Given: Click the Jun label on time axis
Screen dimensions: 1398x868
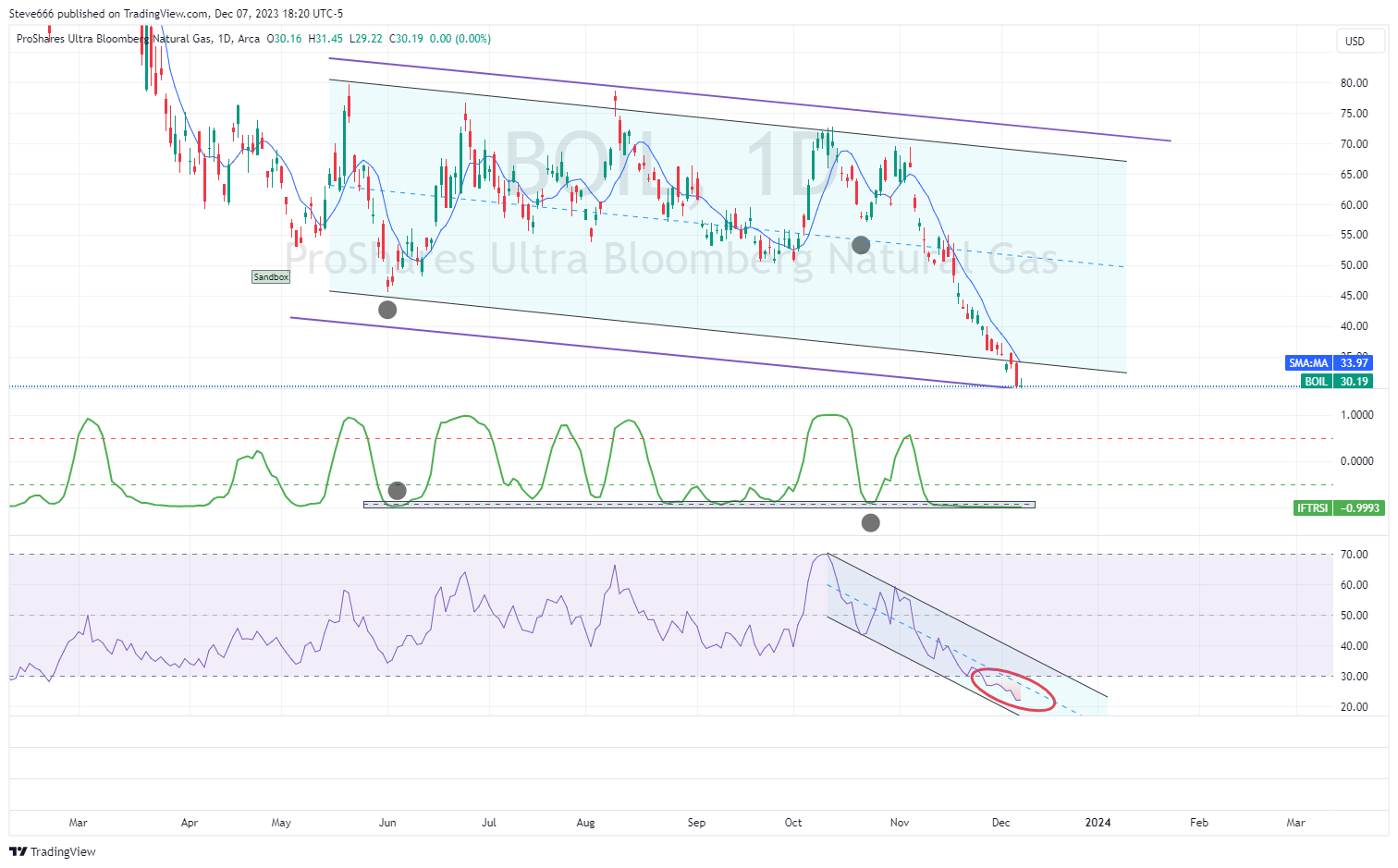Looking at the screenshot, I should [387, 823].
